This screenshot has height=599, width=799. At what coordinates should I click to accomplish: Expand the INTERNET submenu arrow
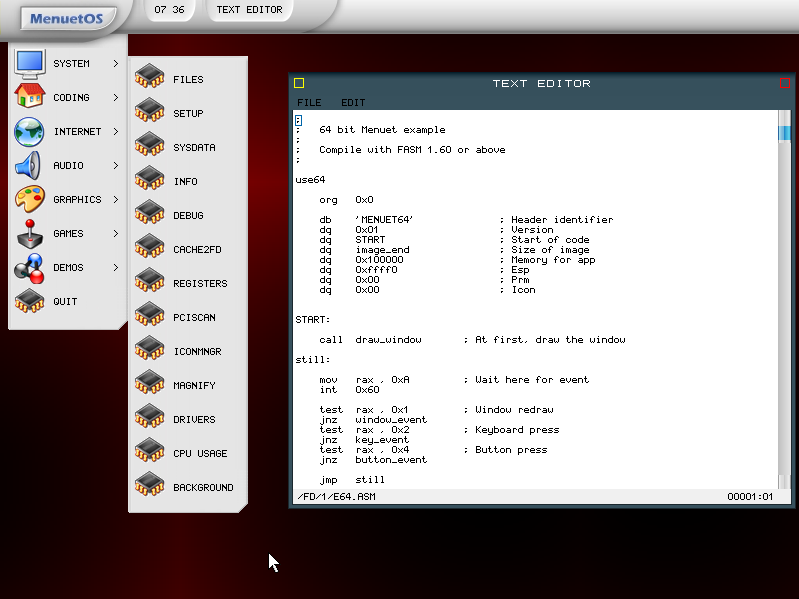[x=116, y=132]
